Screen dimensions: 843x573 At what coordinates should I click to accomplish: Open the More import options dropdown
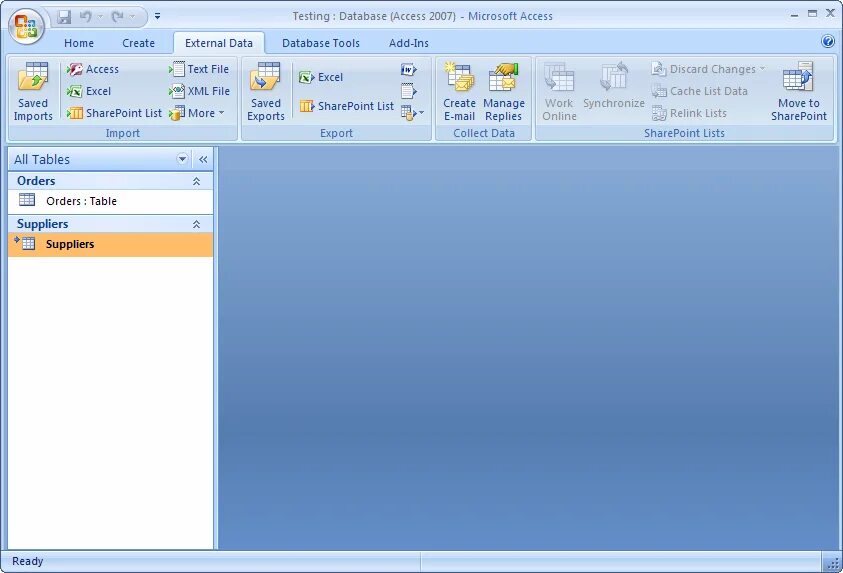click(x=197, y=113)
